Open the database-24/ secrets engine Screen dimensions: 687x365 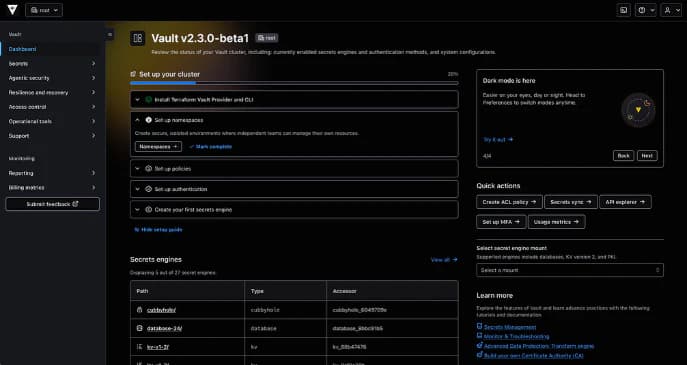click(x=164, y=328)
